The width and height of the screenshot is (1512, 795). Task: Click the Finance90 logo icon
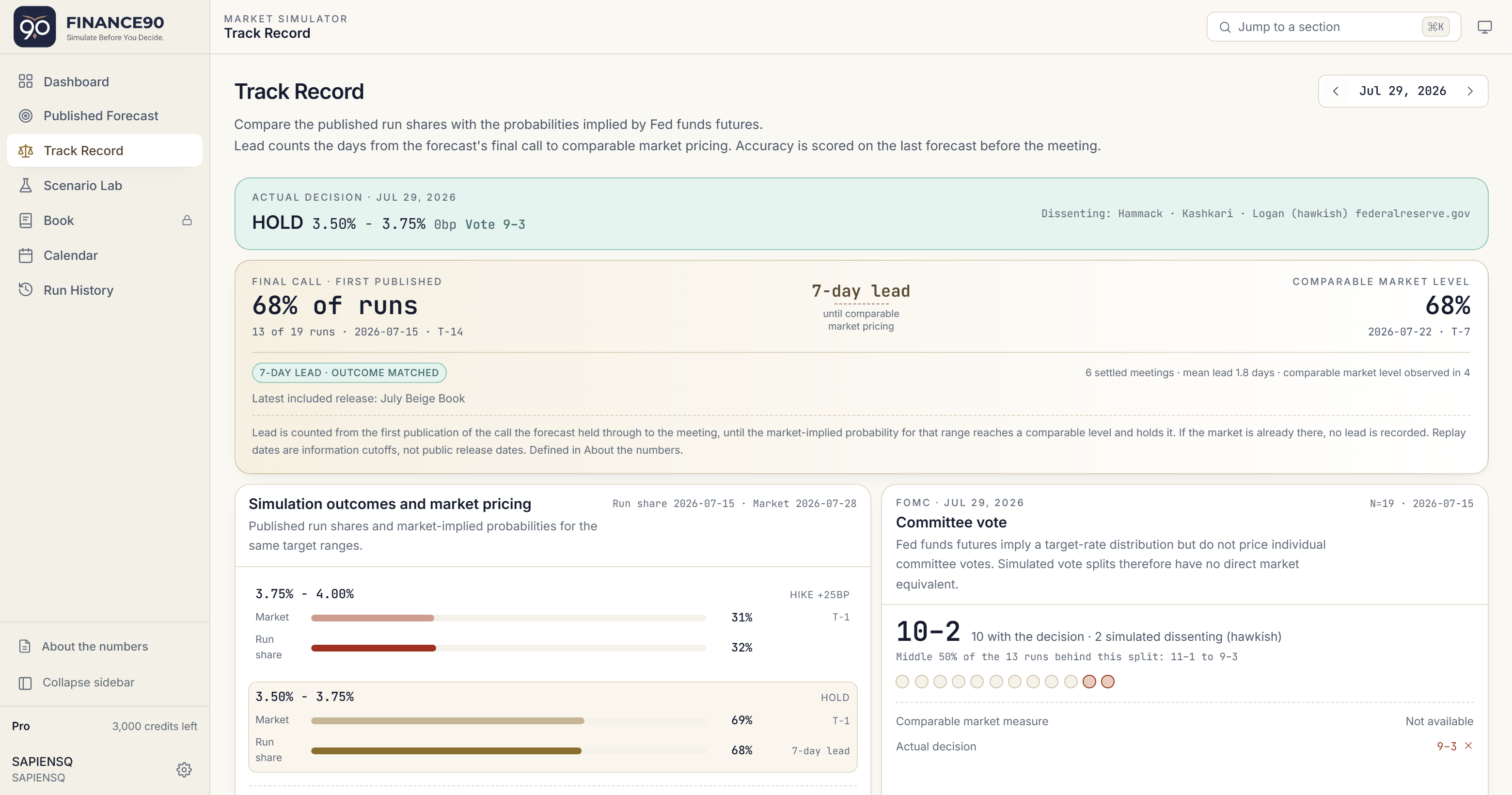click(34, 27)
